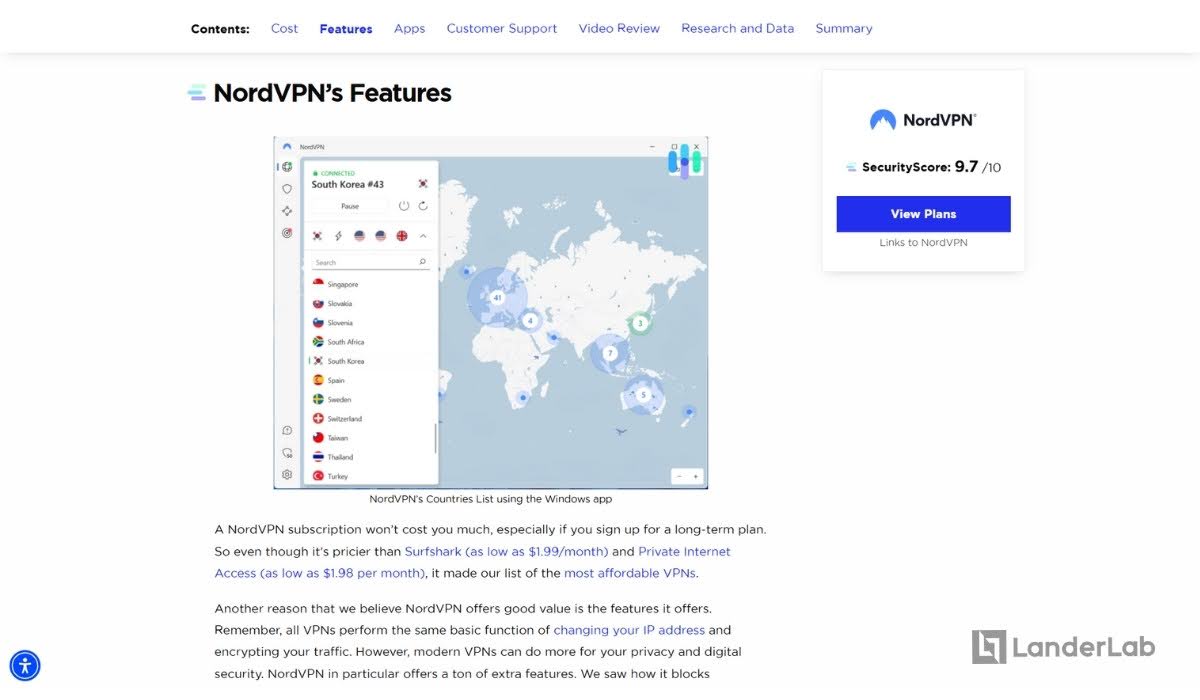Jump to Apps section in Contents
The width and height of the screenshot is (1200, 700).
pos(409,28)
